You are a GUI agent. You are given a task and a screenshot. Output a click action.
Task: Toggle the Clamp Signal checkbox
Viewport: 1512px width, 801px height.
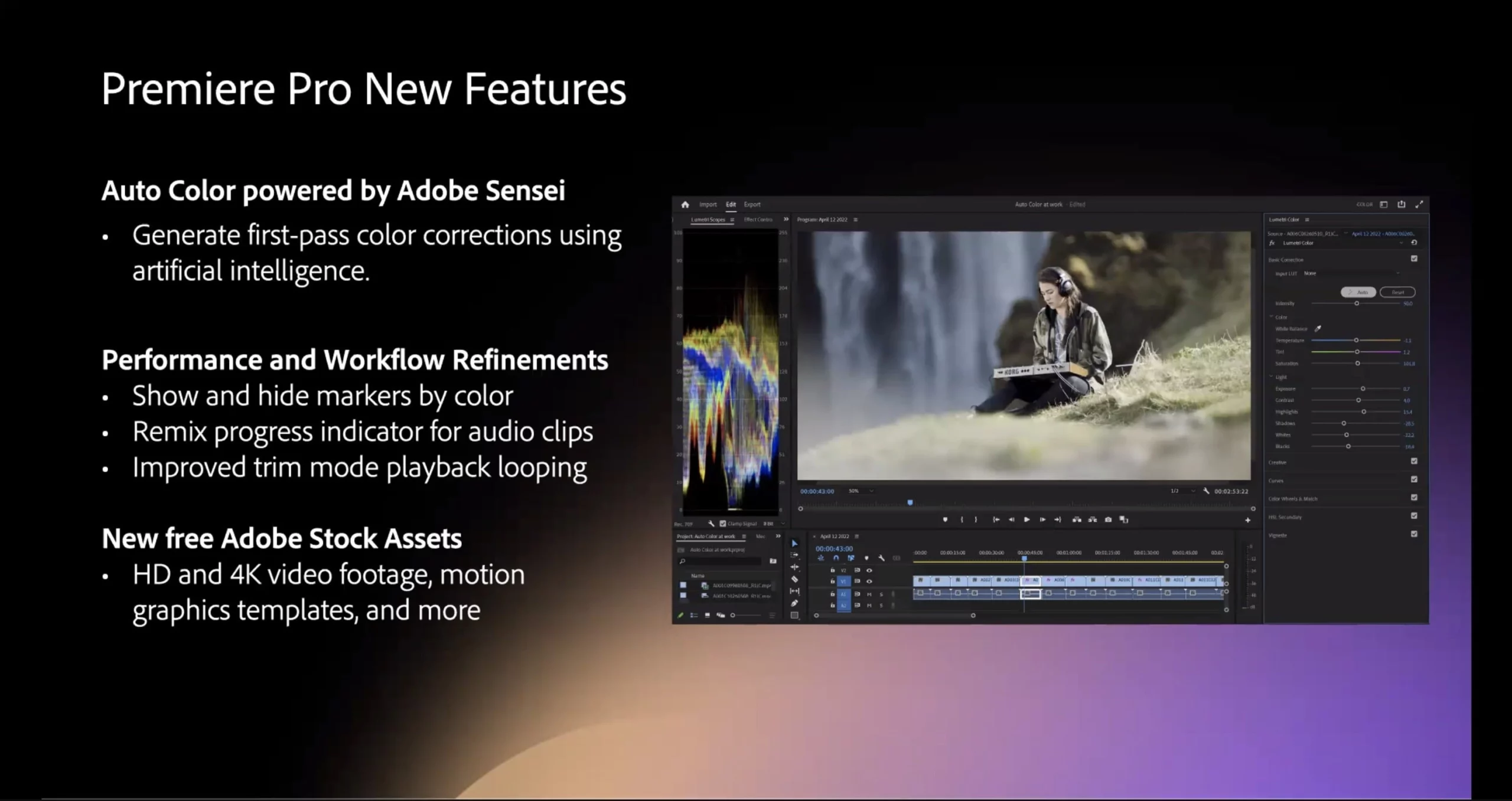723,524
